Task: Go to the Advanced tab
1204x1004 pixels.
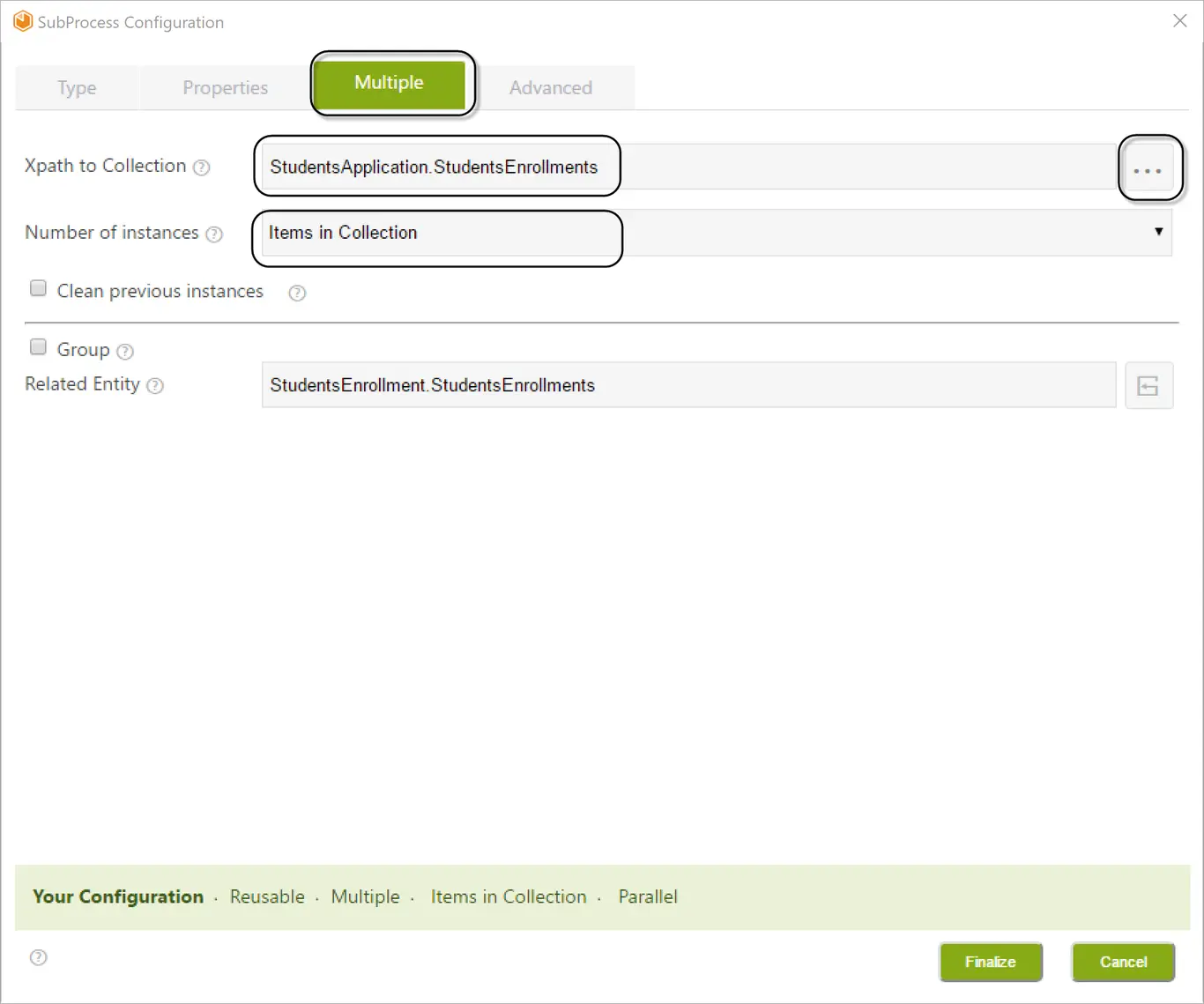Action: [x=551, y=87]
